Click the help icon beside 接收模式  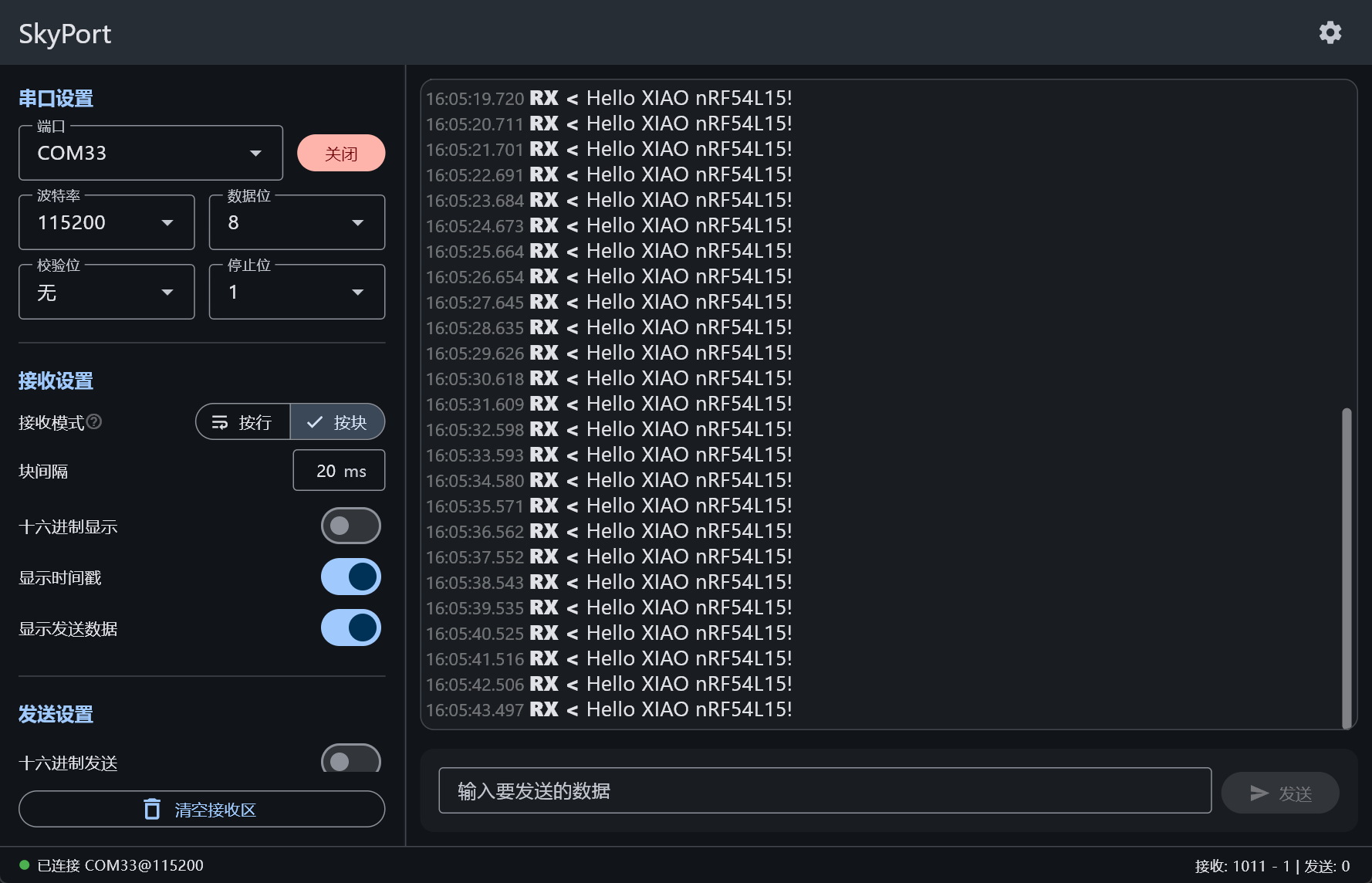point(94,421)
